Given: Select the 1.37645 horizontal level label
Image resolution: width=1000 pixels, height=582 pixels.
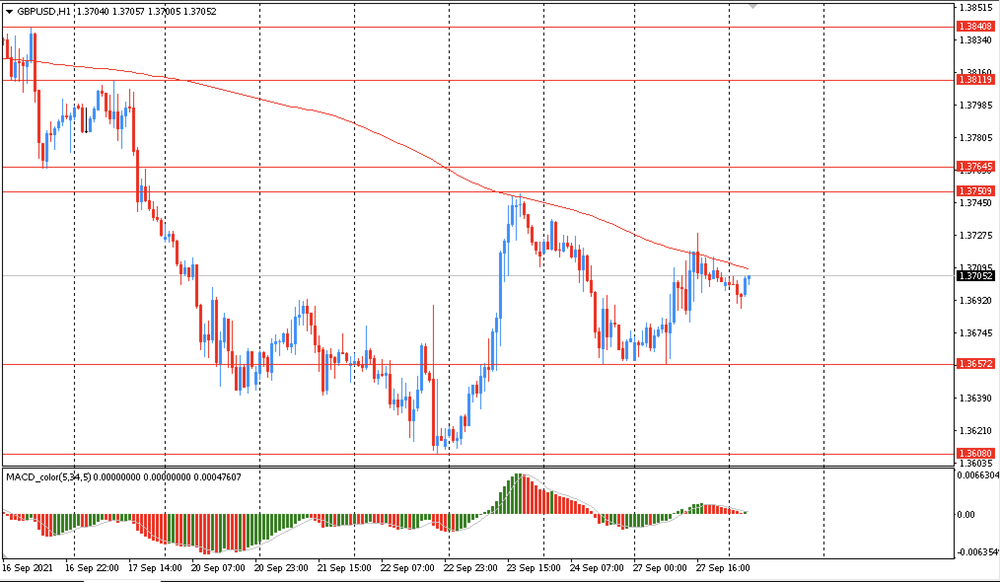Looking at the screenshot, I should coord(976,166).
